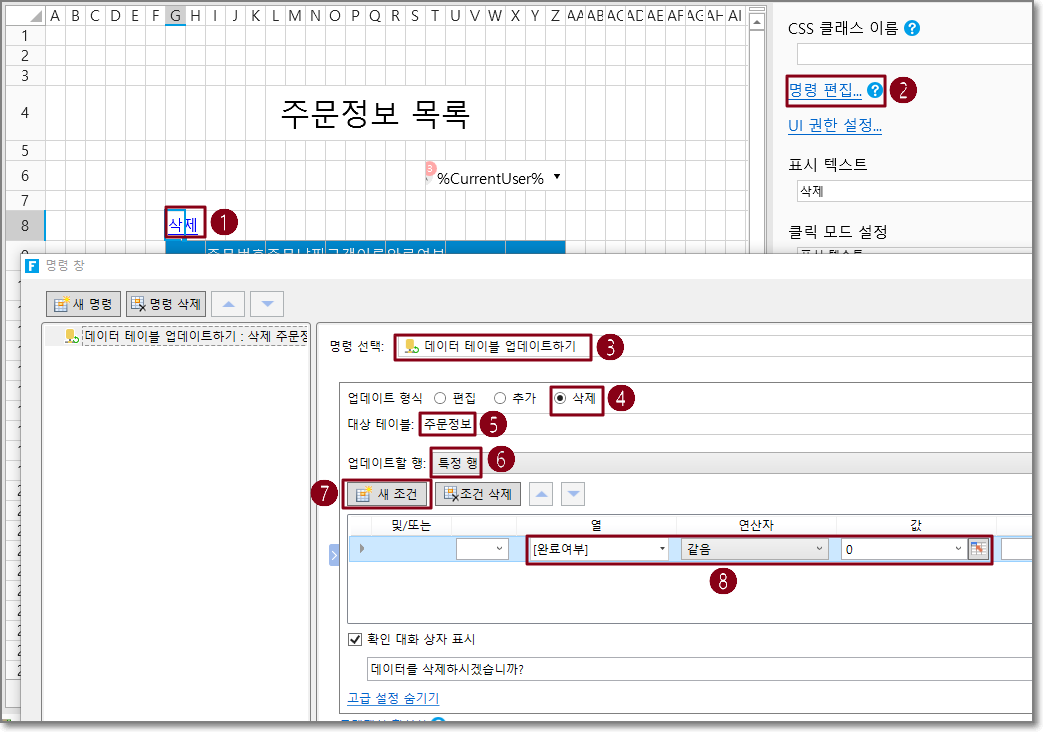Open the 명령 편집 link

click(825, 90)
